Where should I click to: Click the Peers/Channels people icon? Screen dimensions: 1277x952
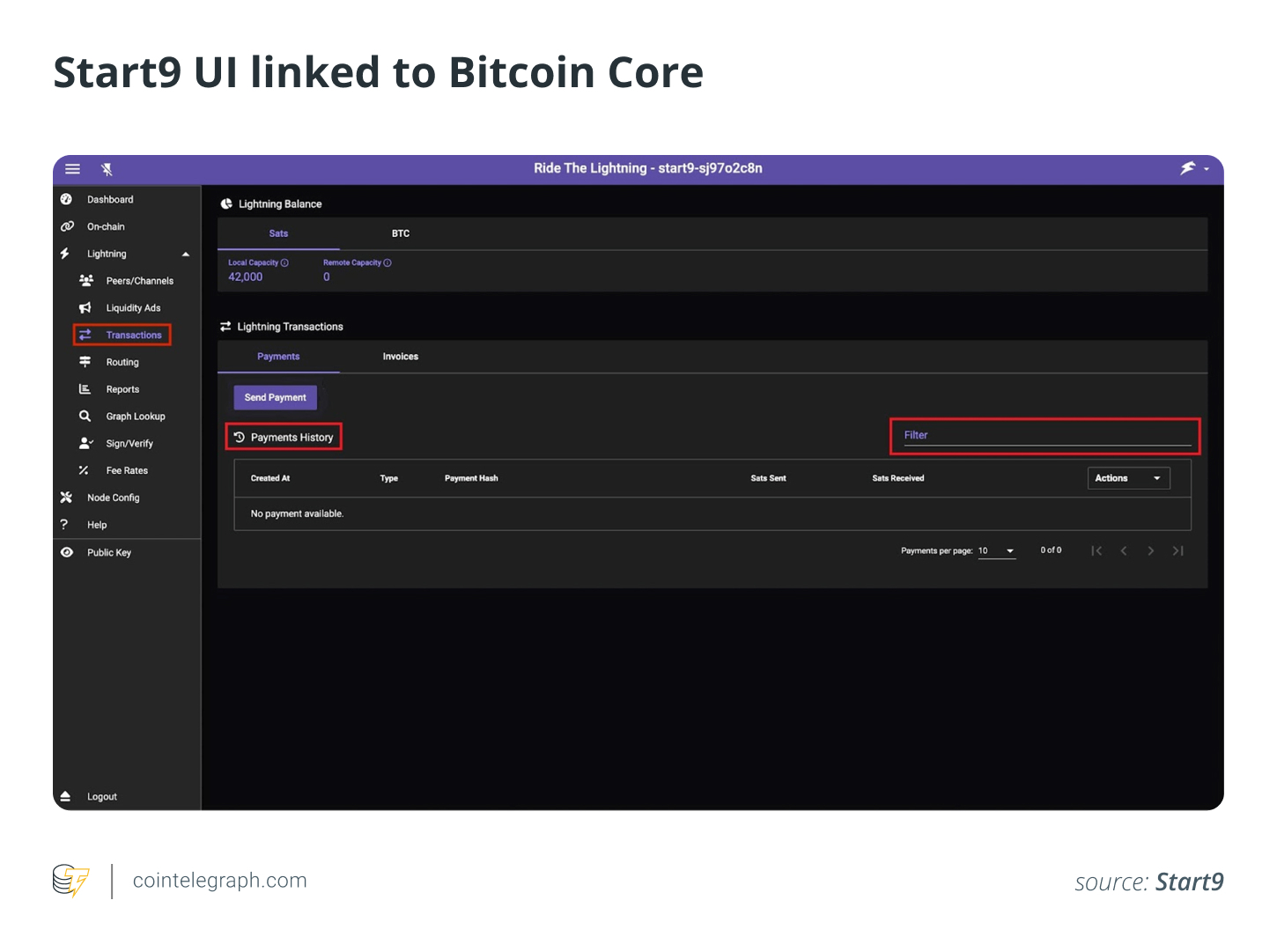85,281
